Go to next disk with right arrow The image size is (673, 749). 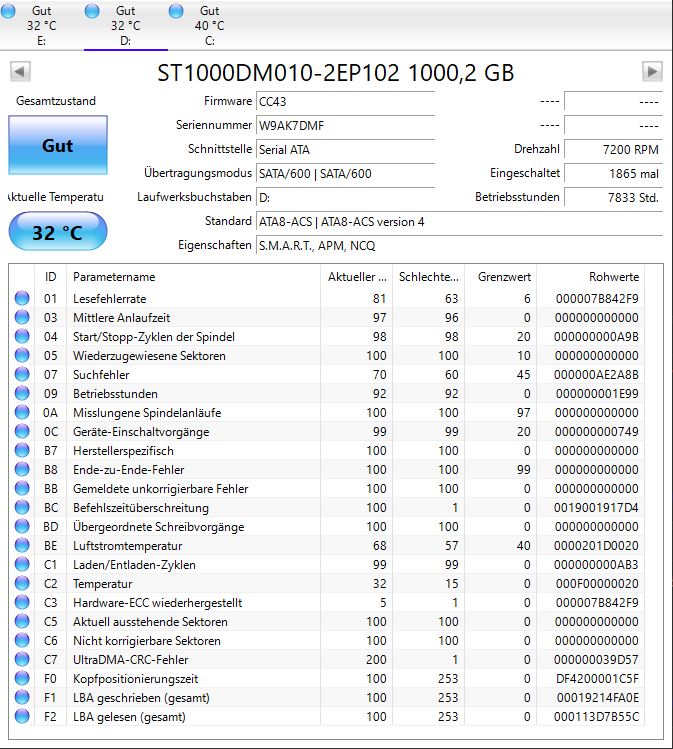(x=652, y=72)
